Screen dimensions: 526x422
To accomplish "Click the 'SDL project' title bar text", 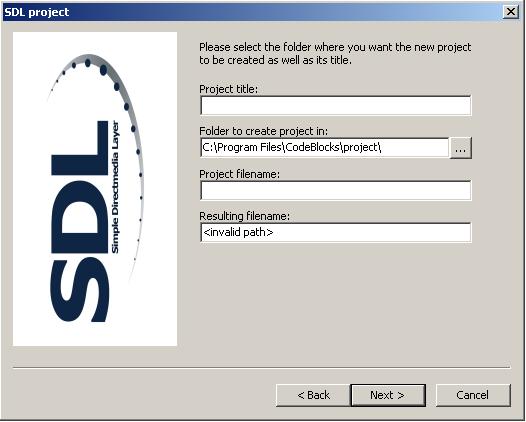I will [37, 12].
